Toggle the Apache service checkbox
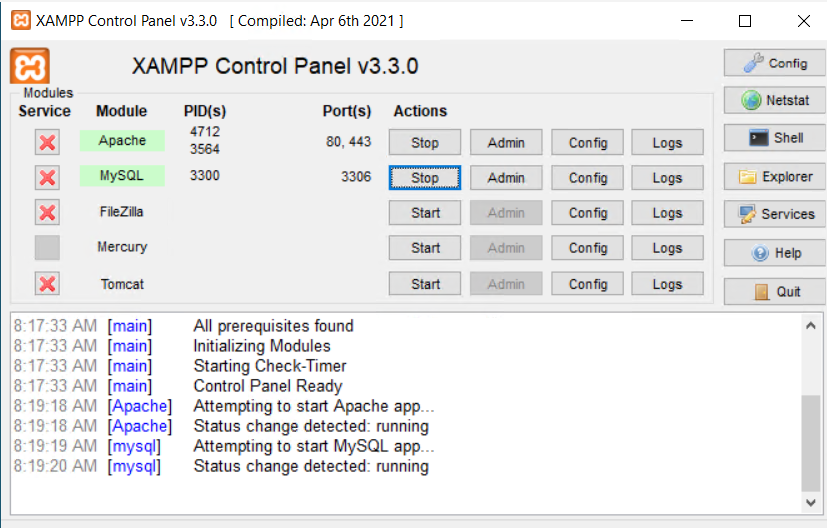This screenshot has height=528, width=827. [x=47, y=142]
